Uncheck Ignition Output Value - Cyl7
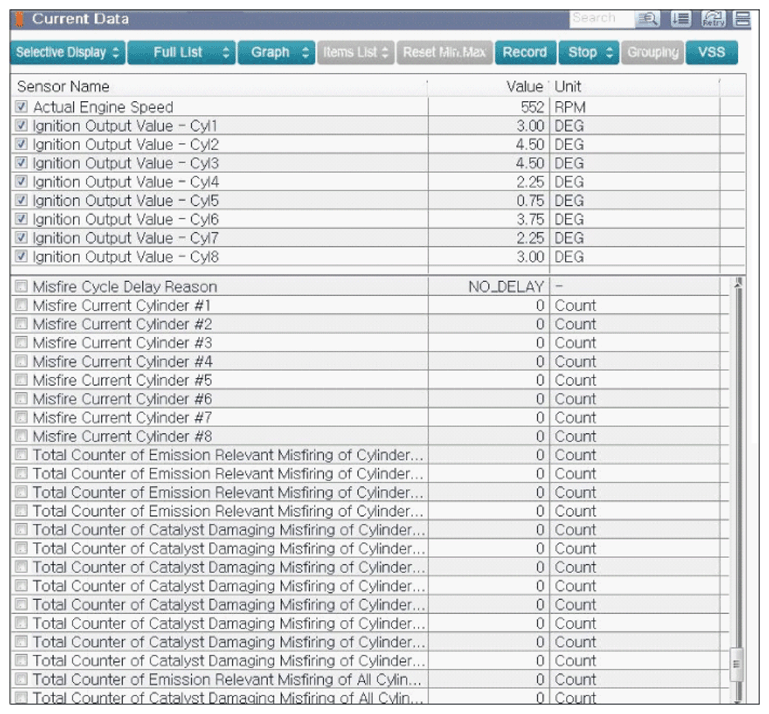Screen dimensions: 769x714 (x=21, y=237)
